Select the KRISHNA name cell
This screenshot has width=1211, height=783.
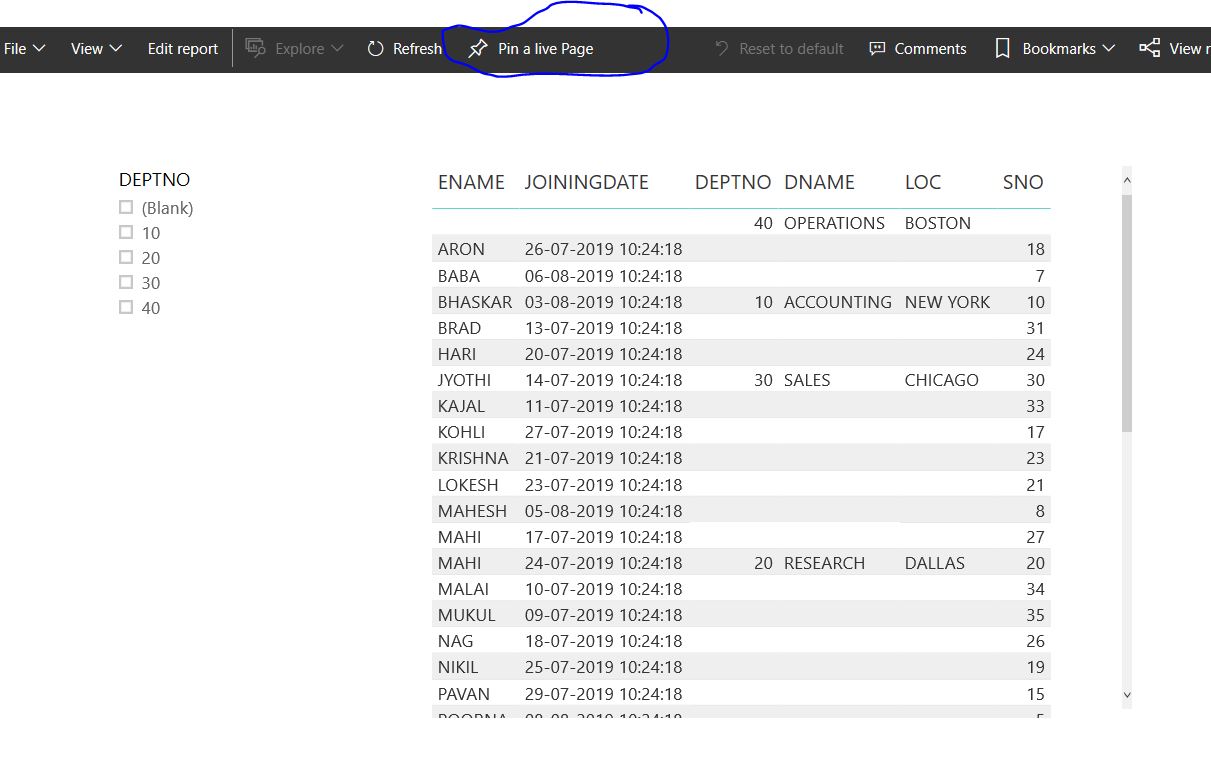click(x=473, y=458)
